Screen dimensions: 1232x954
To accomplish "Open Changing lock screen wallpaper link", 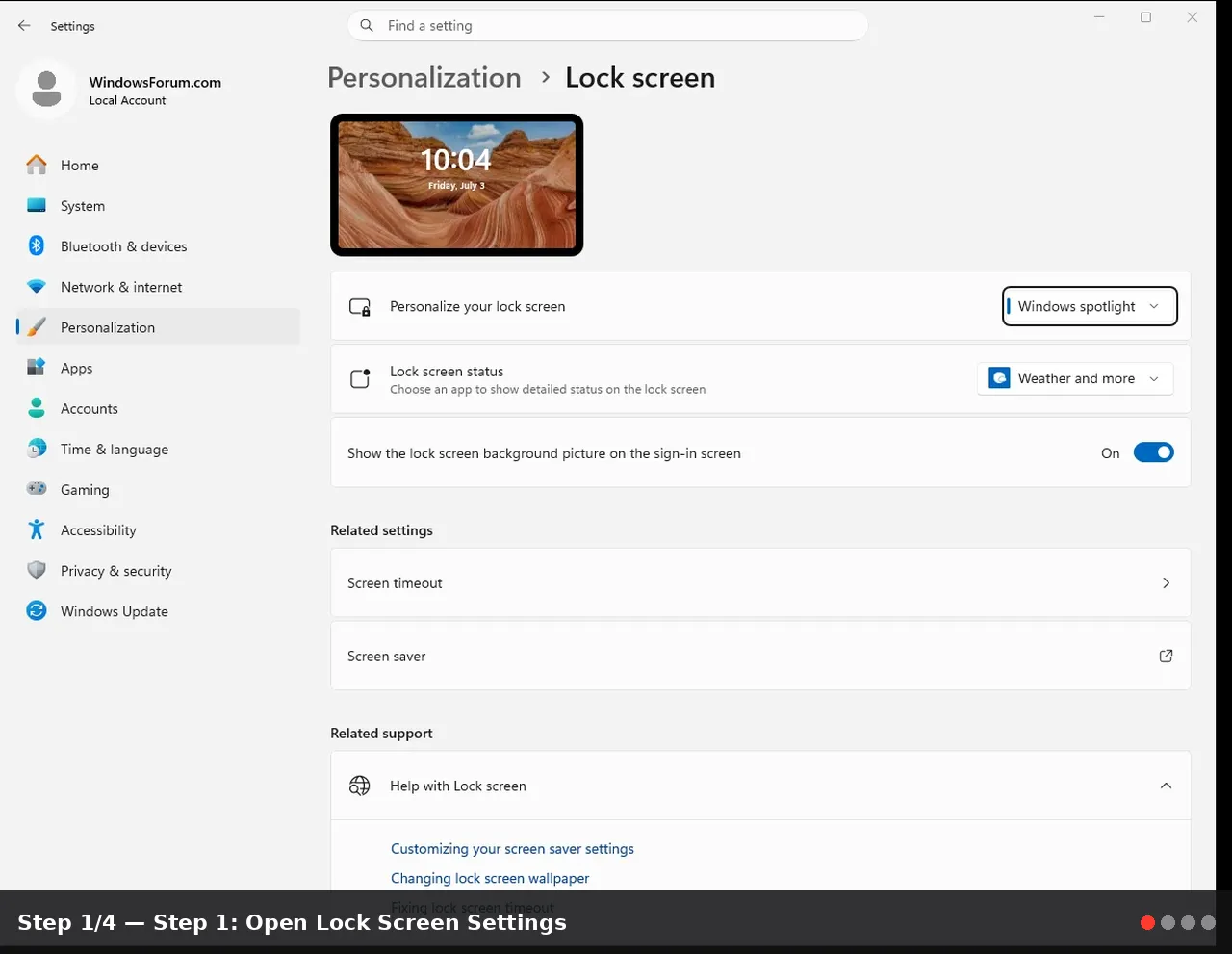I will click(x=490, y=878).
